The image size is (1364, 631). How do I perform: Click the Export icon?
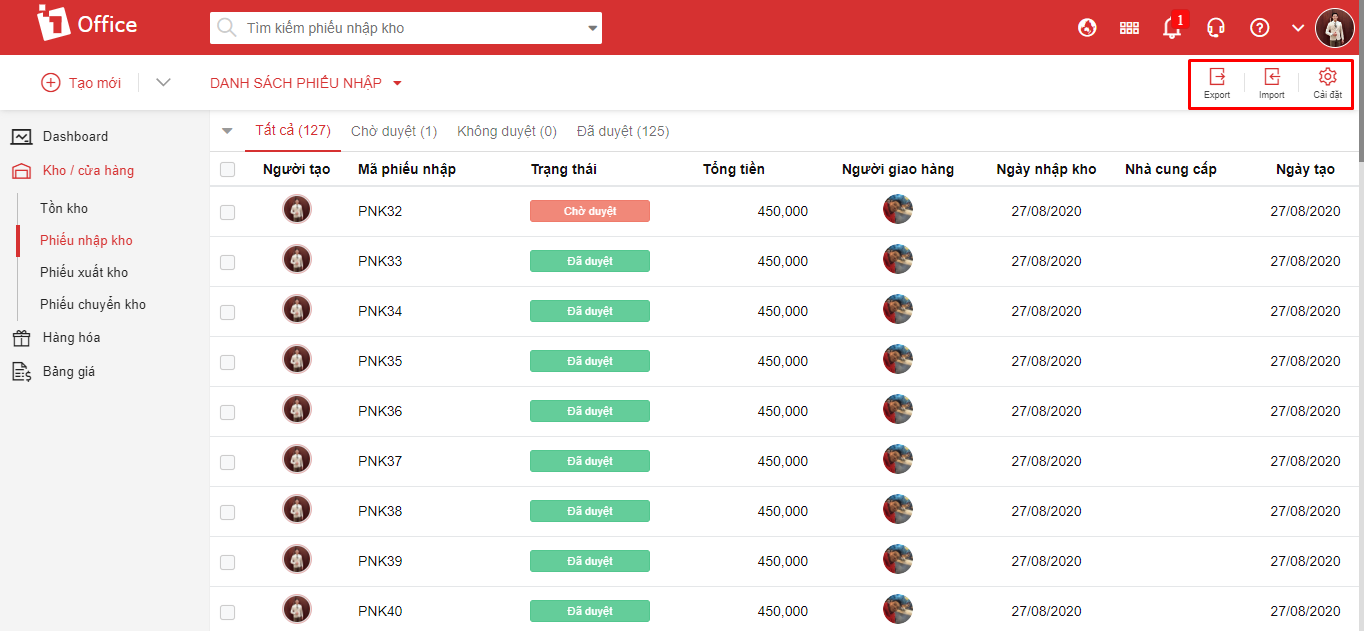pos(1217,82)
